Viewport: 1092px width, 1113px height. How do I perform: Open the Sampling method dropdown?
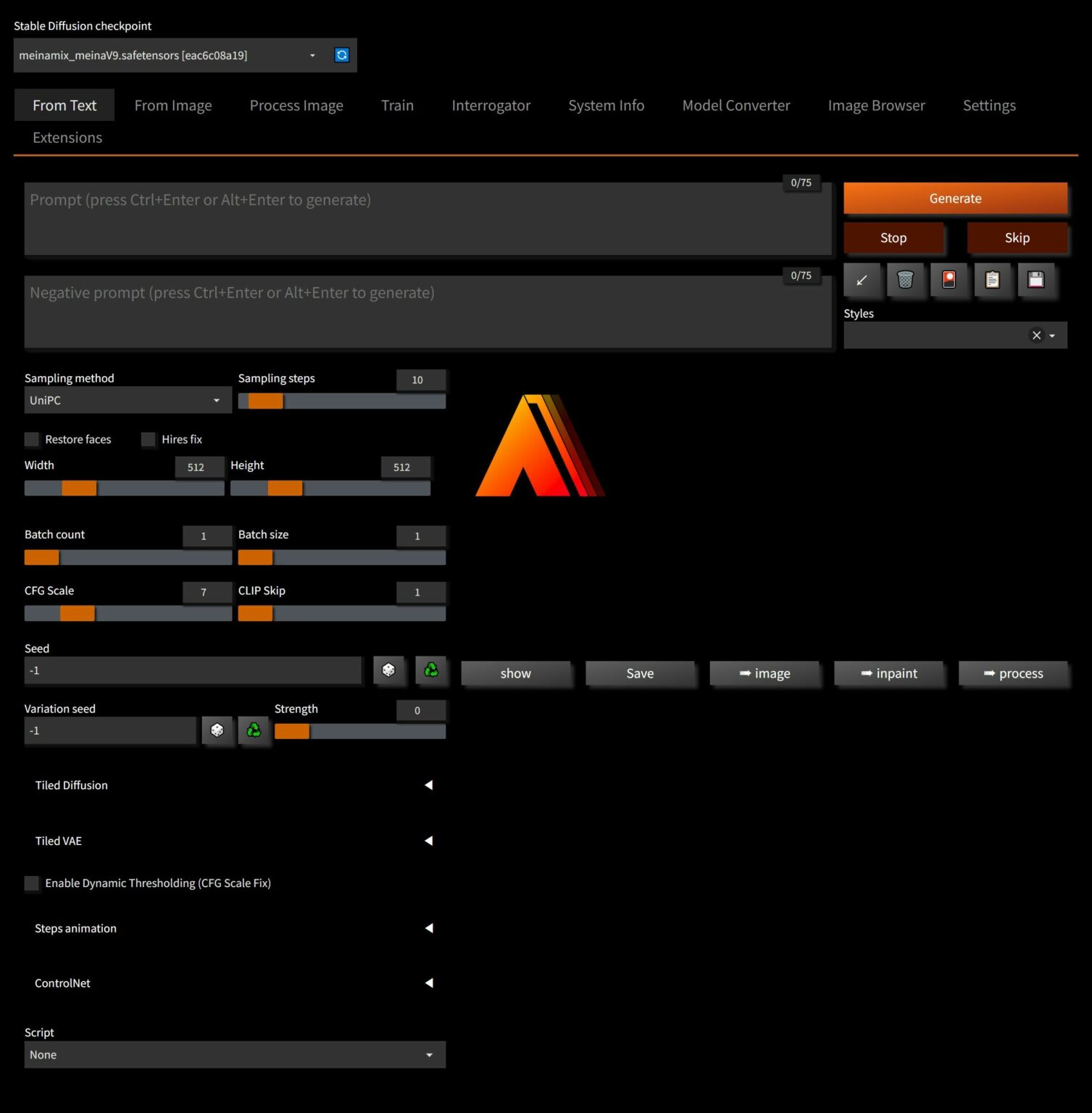[x=128, y=401]
